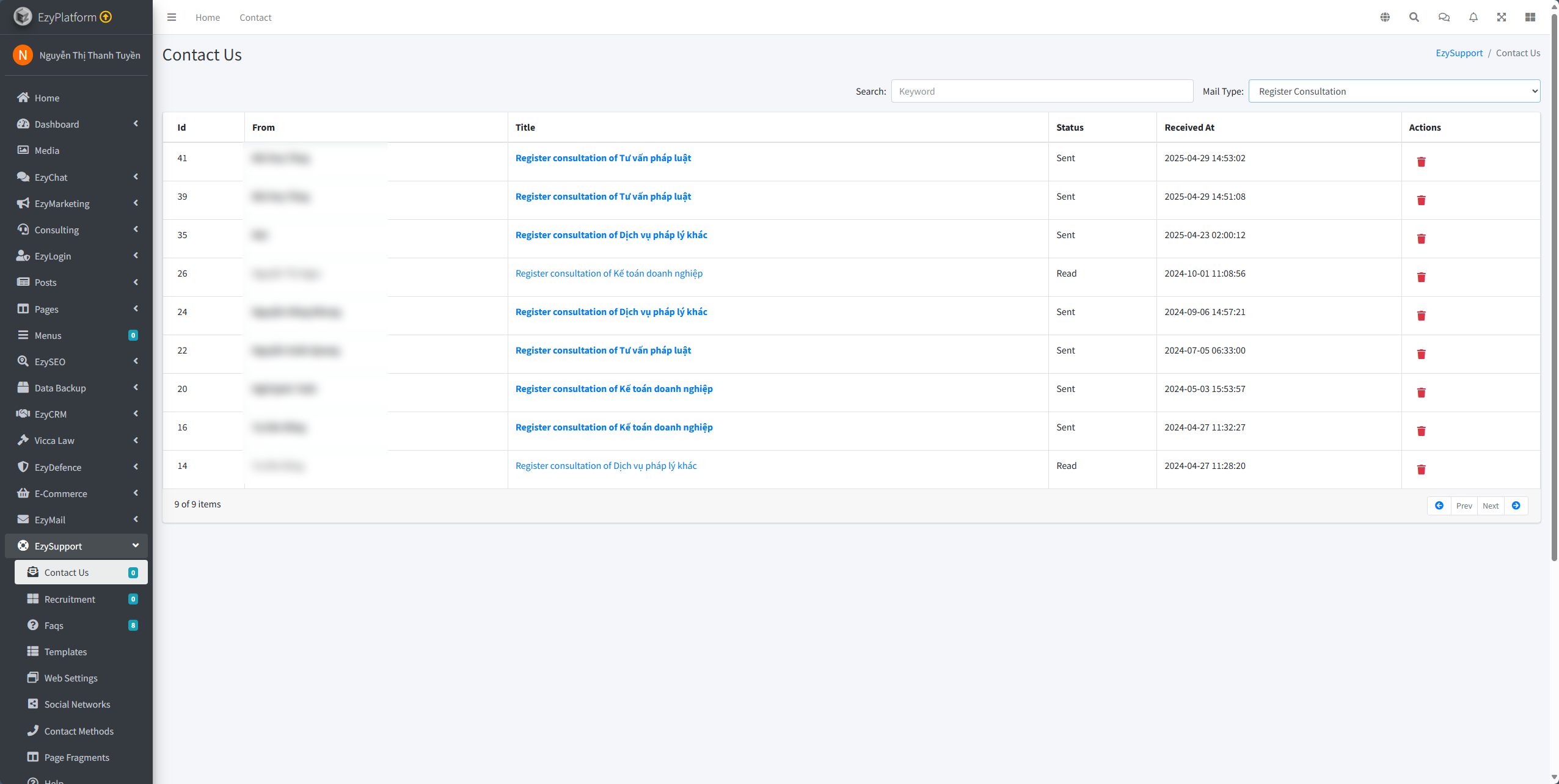This screenshot has width=1559, height=784.
Task: Click the top bar search icon
Action: pyautogui.click(x=1414, y=17)
